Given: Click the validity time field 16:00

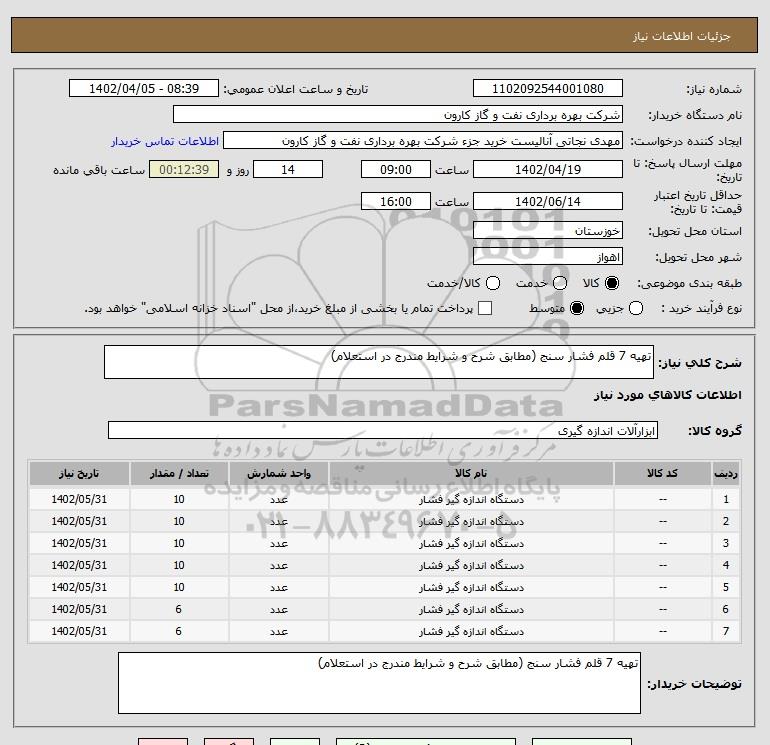Looking at the screenshot, I should point(396,201).
